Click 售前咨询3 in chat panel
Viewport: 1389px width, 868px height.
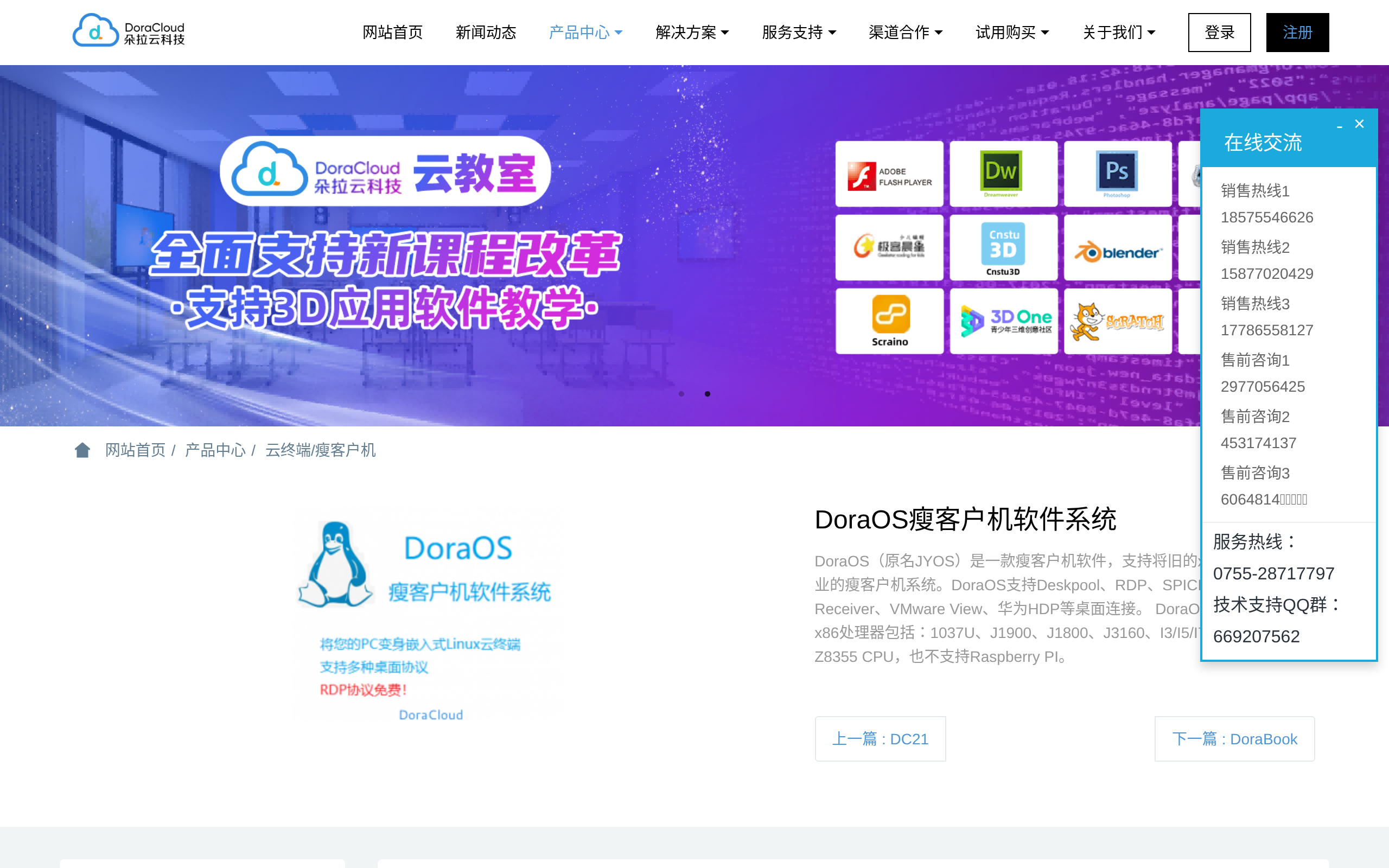(x=1256, y=473)
